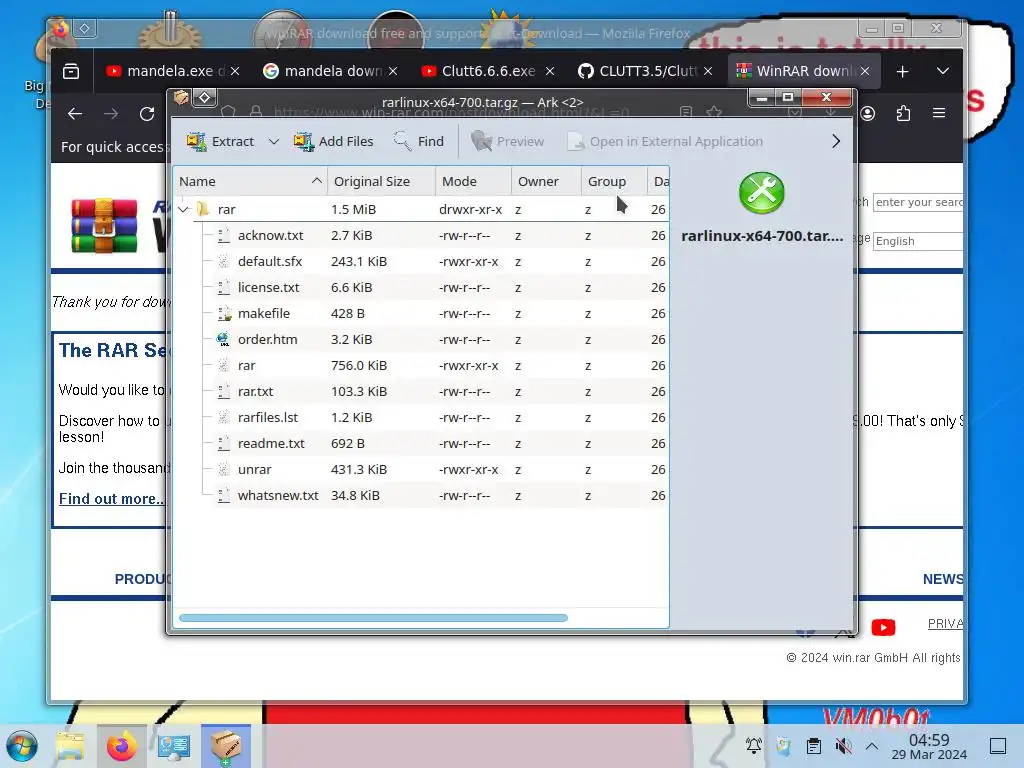Select the rarfiles.lst file icon
Screen dimensions: 1024x768
pyautogui.click(x=223, y=417)
